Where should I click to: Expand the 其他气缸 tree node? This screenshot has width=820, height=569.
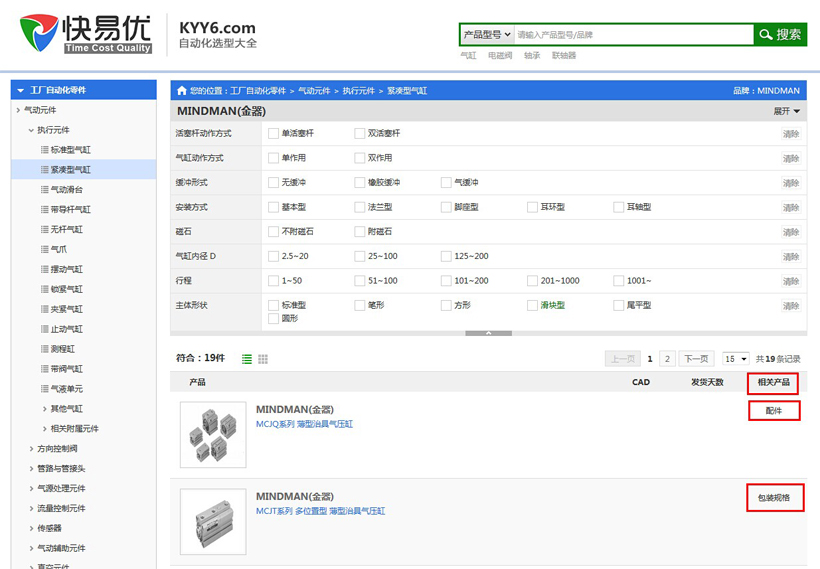pyautogui.click(x=44, y=408)
